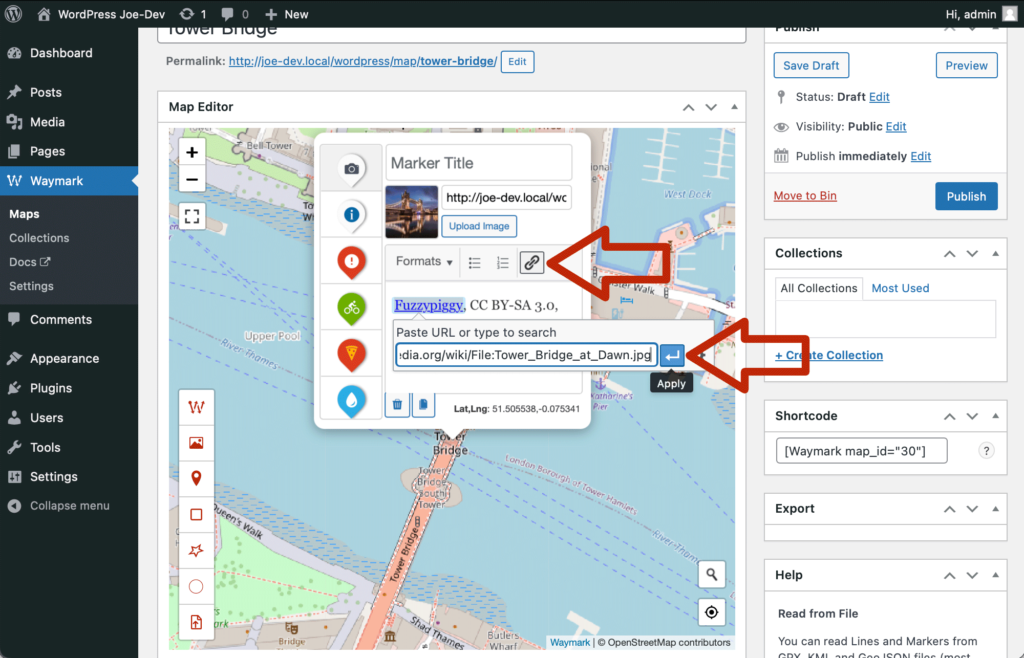Image resolution: width=1024 pixels, height=658 pixels.
Task: Switch to the Most Used tab
Action: pyautogui.click(x=900, y=288)
